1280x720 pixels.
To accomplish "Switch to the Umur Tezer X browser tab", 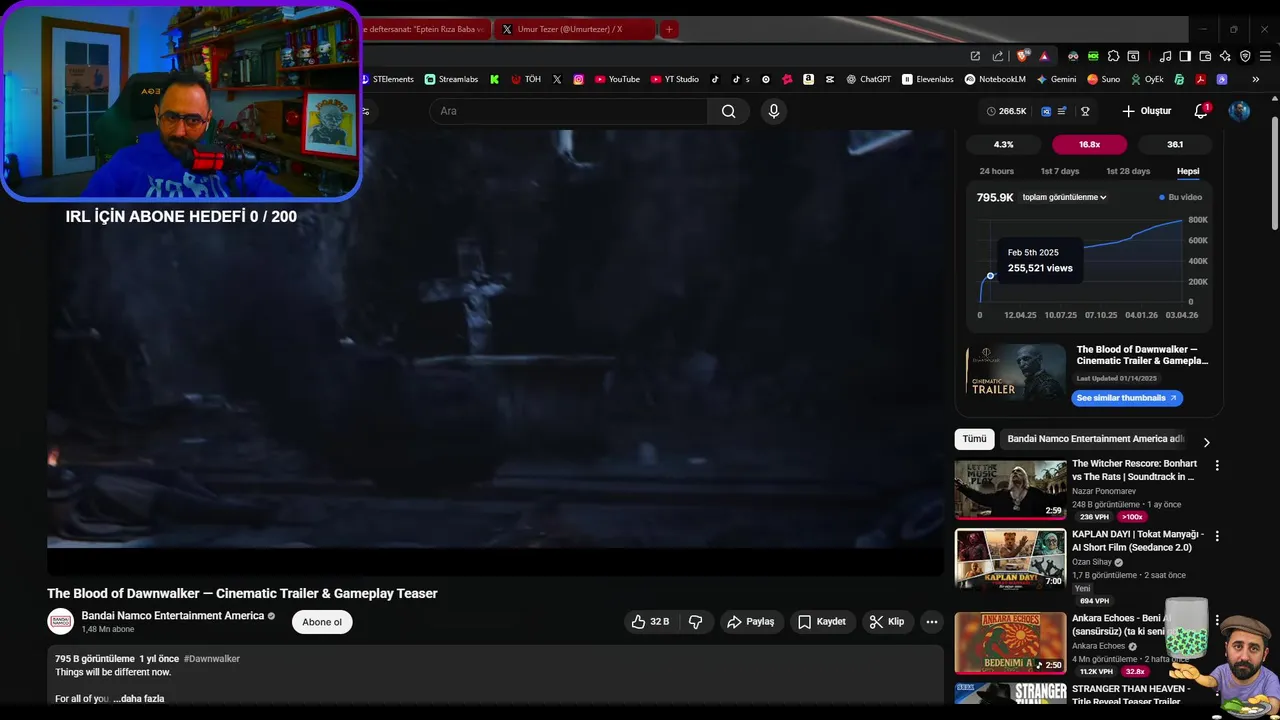I will [577, 29].
